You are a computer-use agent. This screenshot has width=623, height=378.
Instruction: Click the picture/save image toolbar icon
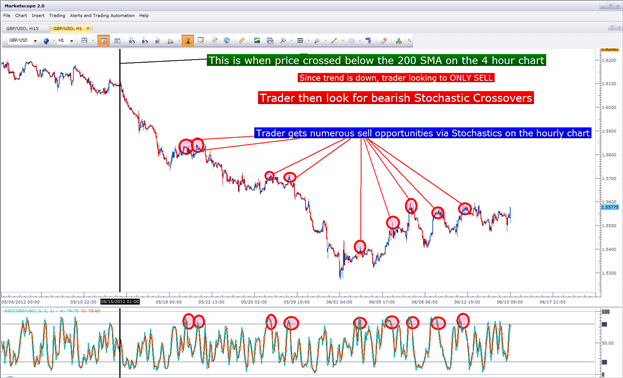[x=257, y=41]
